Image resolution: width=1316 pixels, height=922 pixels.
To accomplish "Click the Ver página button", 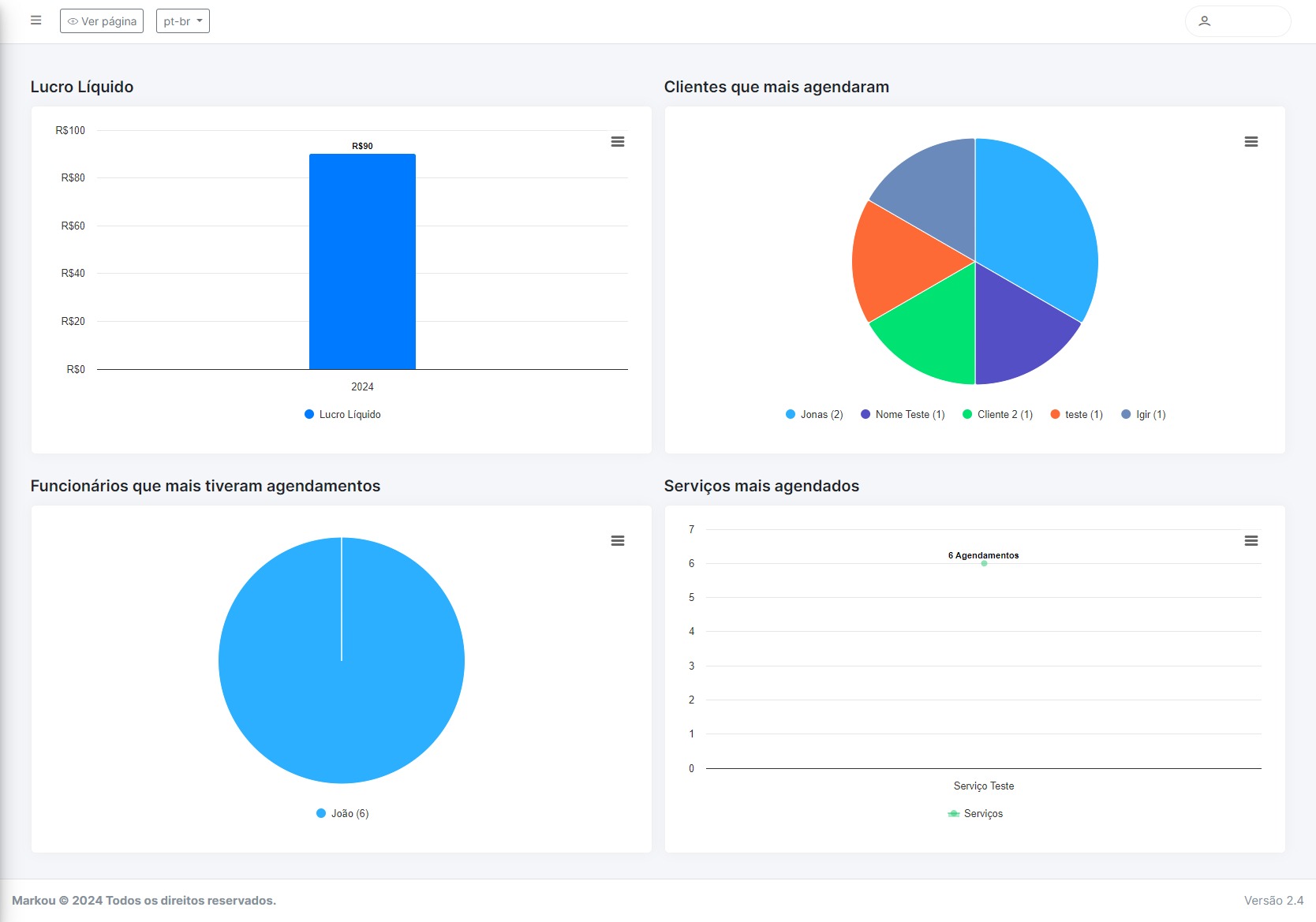I will tap(102, 21).
